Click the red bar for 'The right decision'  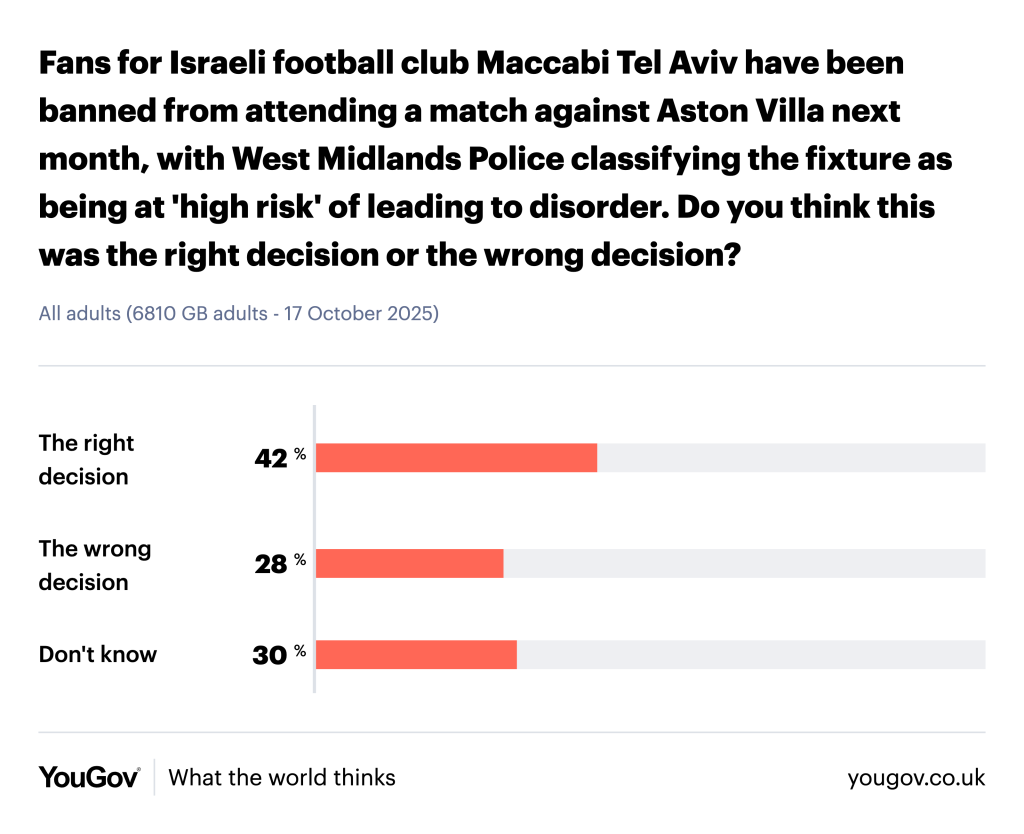point(457,458)
